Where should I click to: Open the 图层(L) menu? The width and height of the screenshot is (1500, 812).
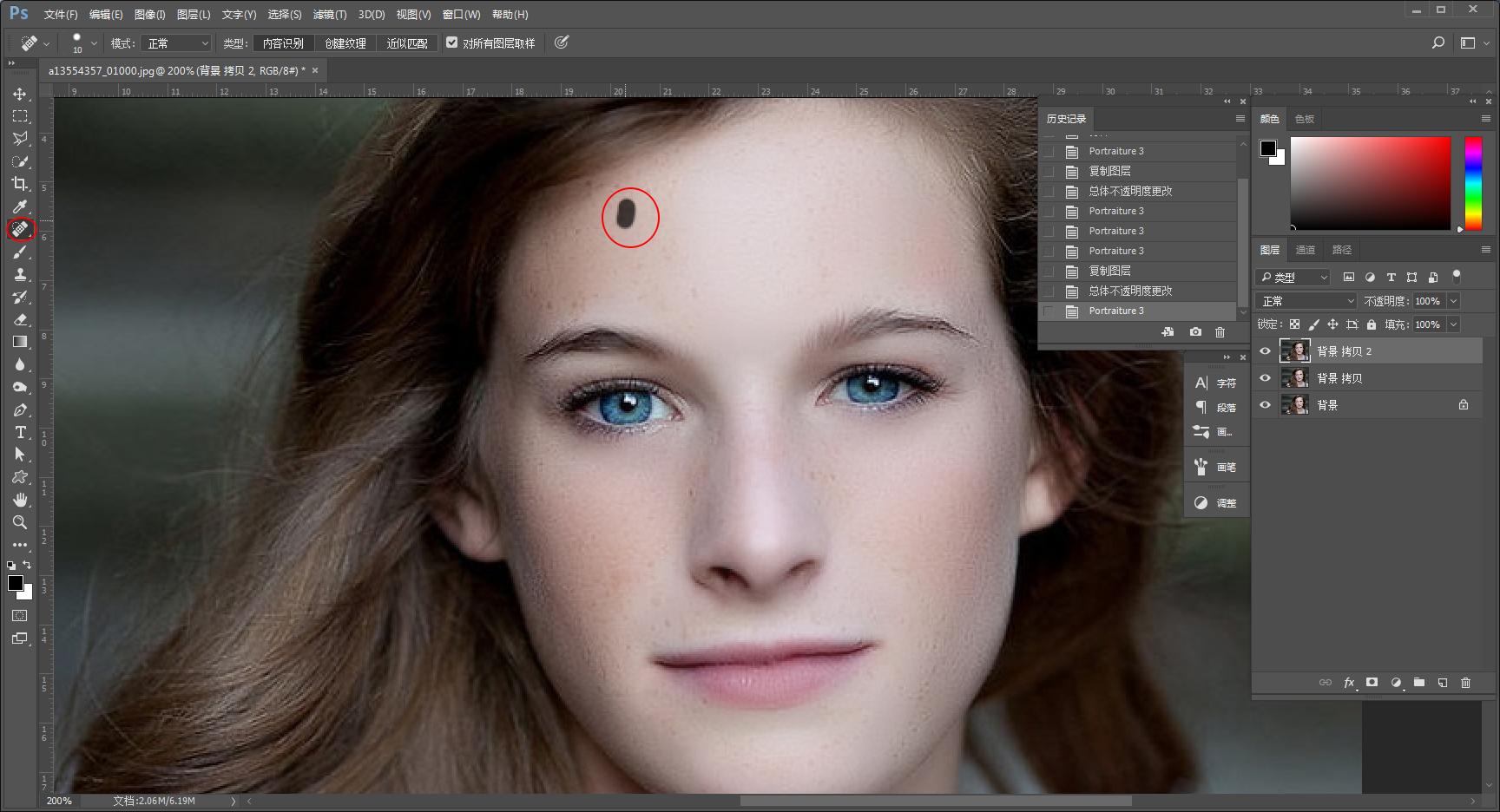tap(194, 15)
